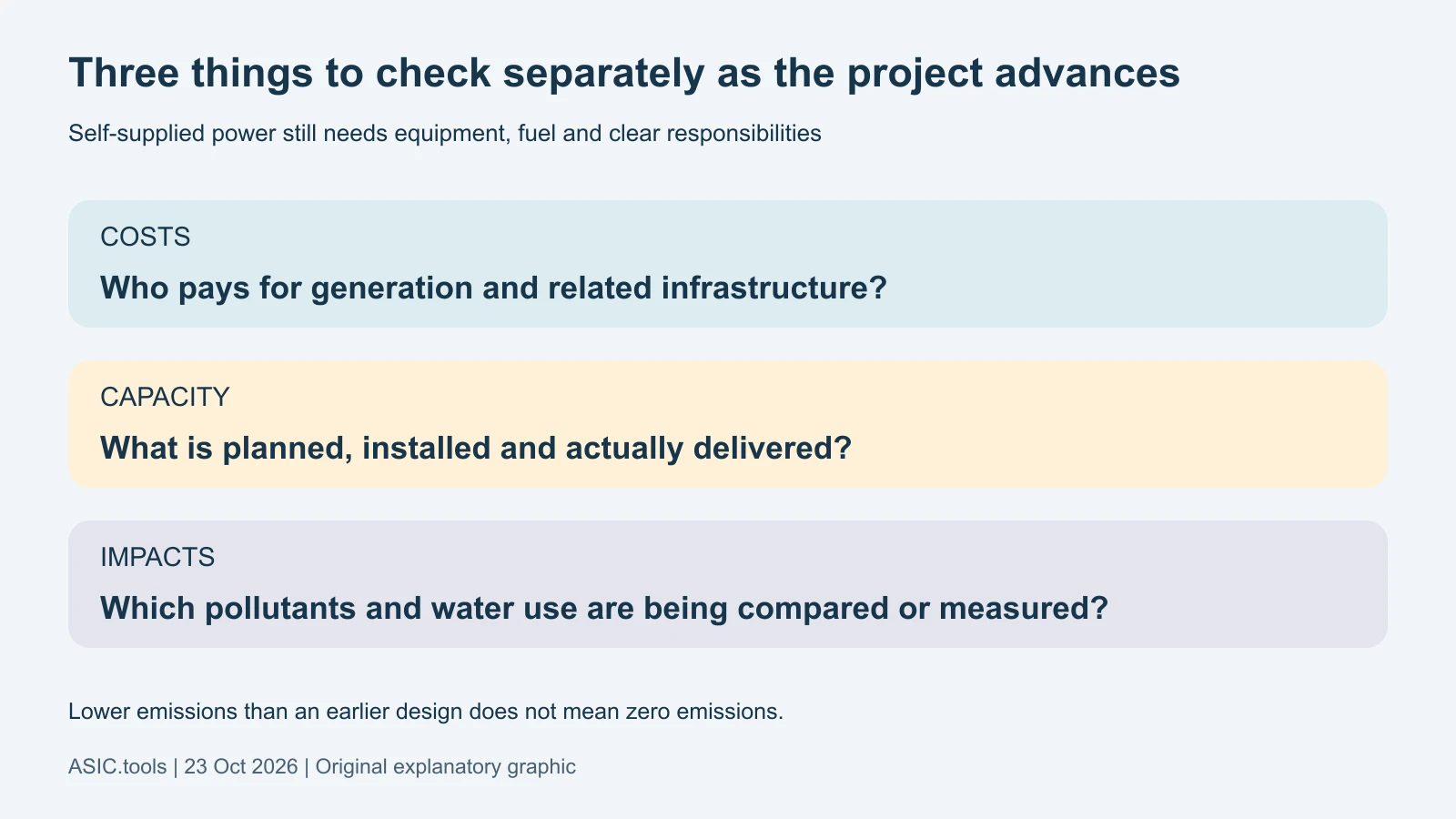Click the word 'measured' in the IMPACTS card
The height and width of the screenshot is (819, 1456).
[x=1024, y=608]
